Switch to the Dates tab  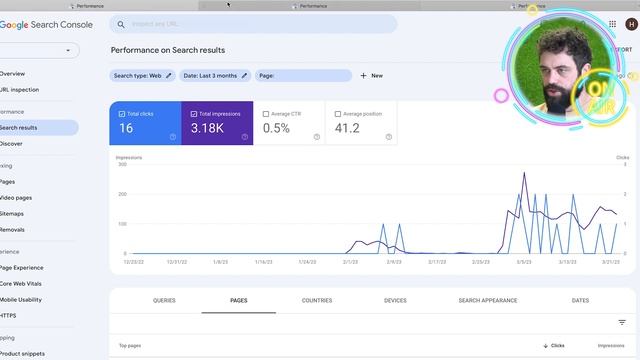tap(580, 300)
